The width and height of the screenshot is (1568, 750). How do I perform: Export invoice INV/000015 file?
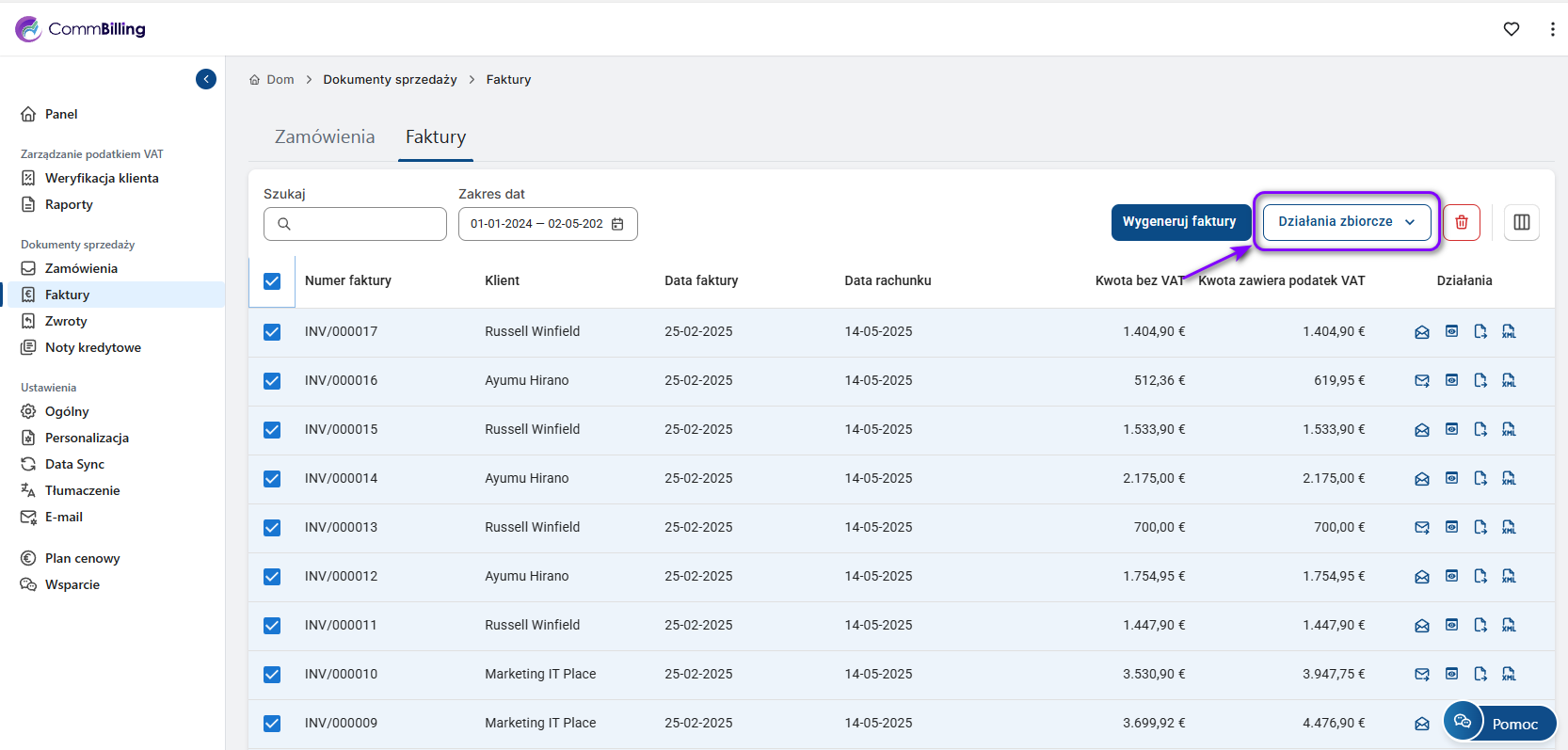tap(1480, 429)
